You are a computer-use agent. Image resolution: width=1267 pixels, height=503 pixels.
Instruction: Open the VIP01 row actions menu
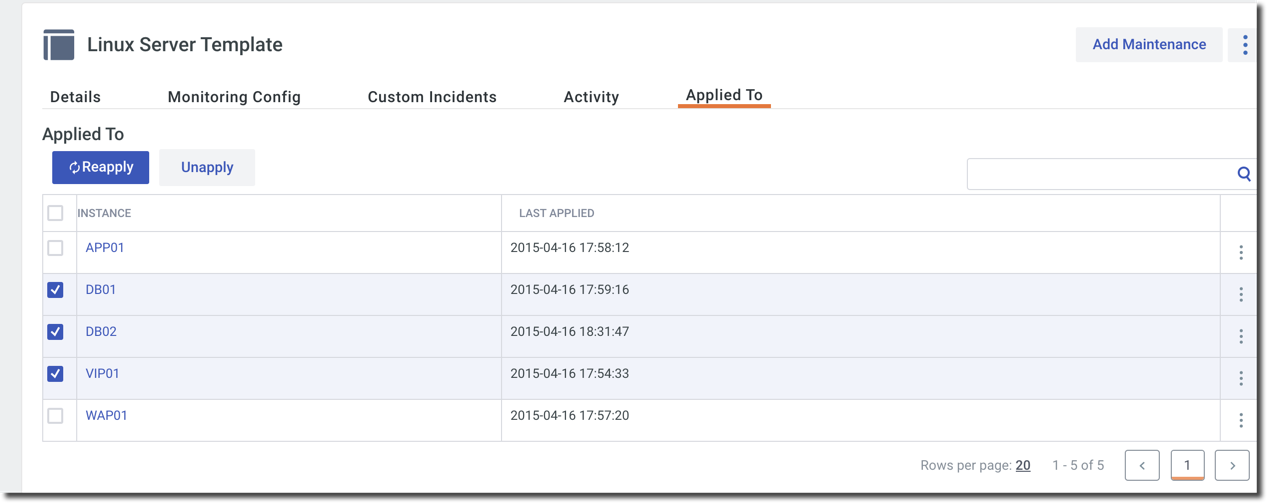click(x=1241, y=379)
